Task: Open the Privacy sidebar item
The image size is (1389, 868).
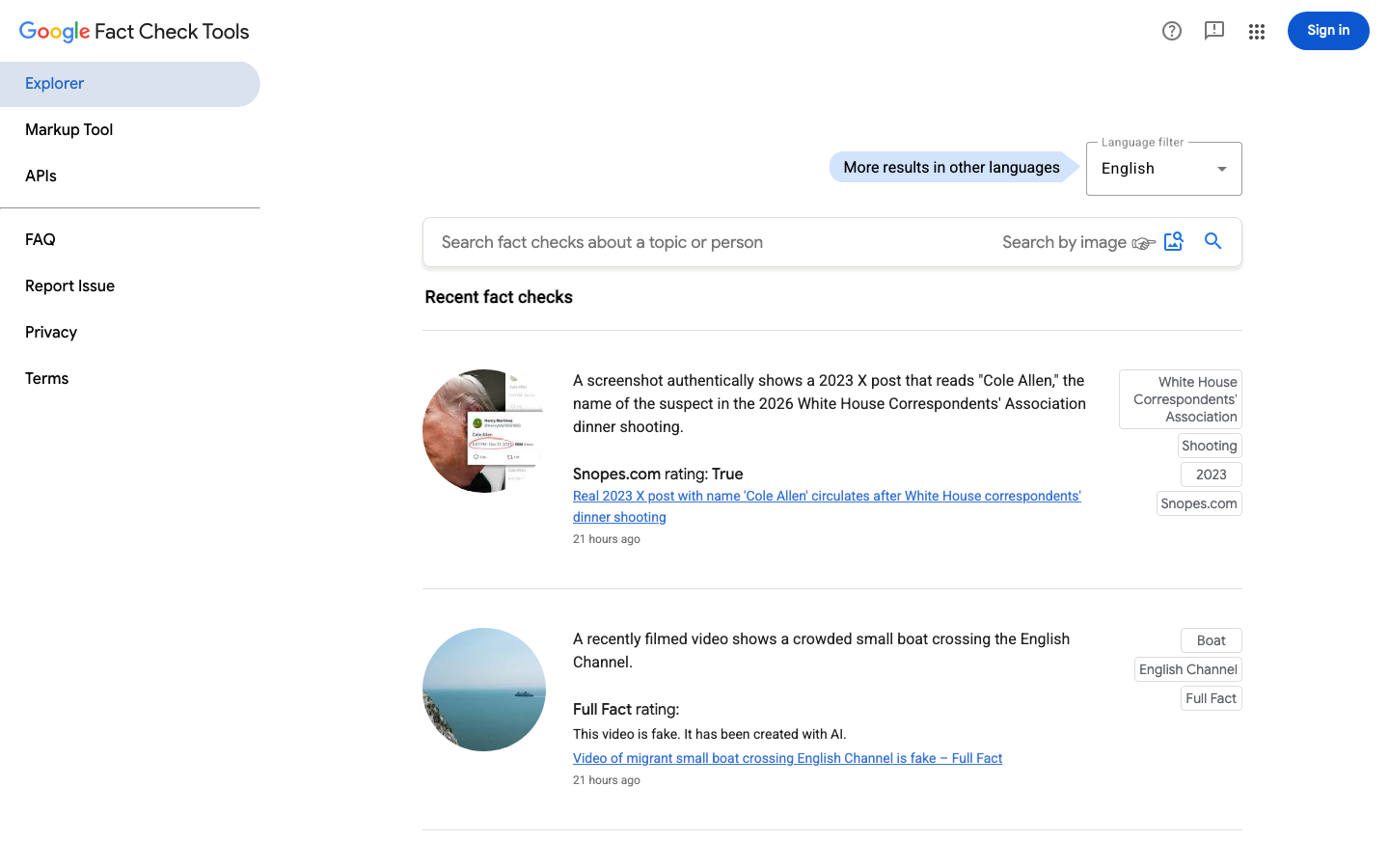Action: (130, 333)
